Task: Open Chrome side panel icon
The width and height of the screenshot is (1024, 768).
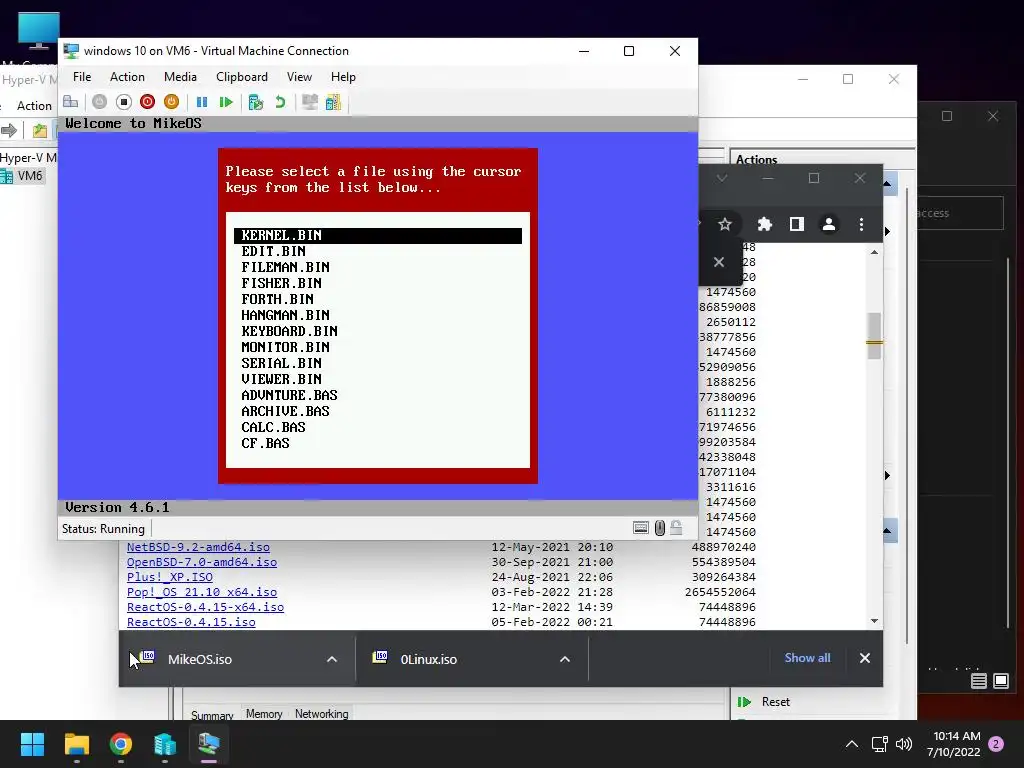Action: pos(797,225)
